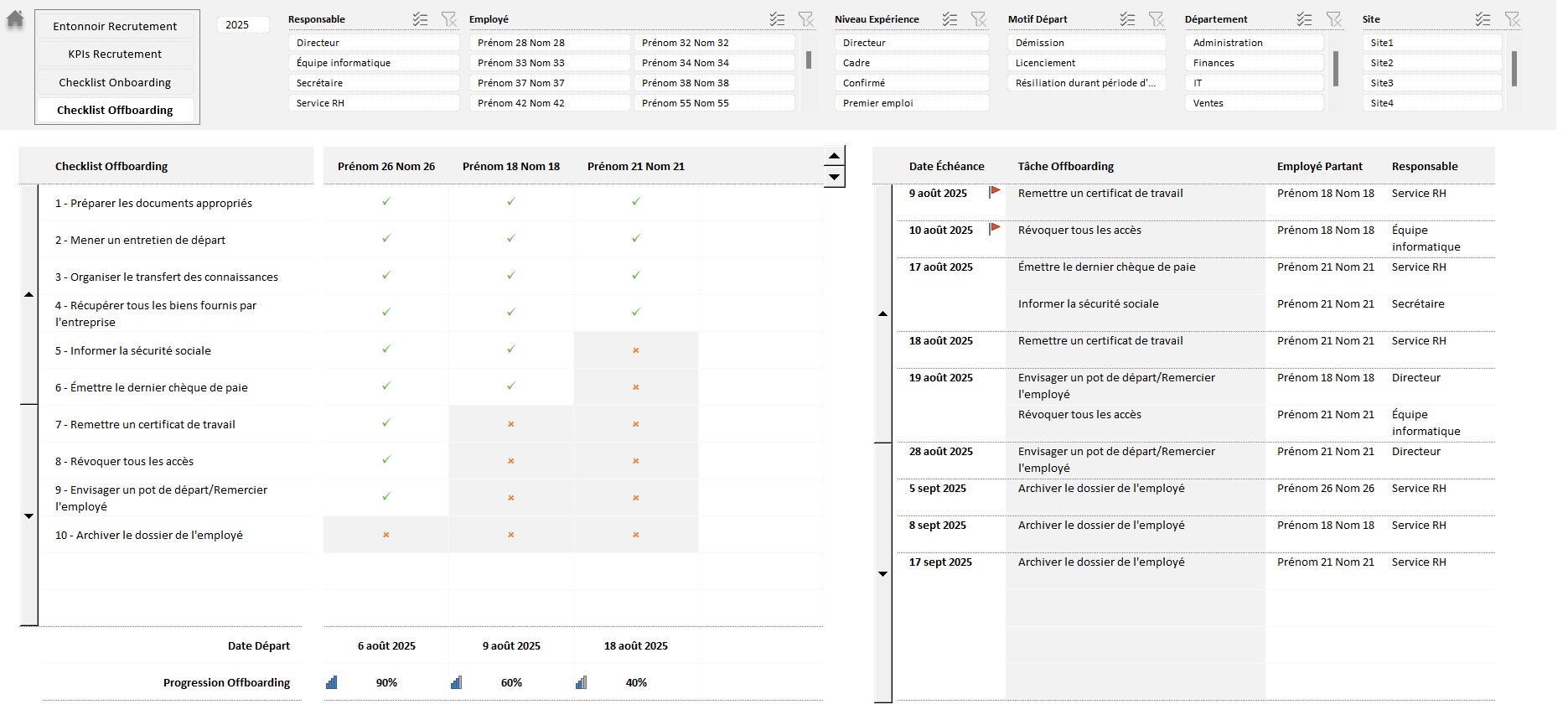The image size is (1568, 720).
Task: Clear the Site slicer filter
Action: [x=1512, y=19]
